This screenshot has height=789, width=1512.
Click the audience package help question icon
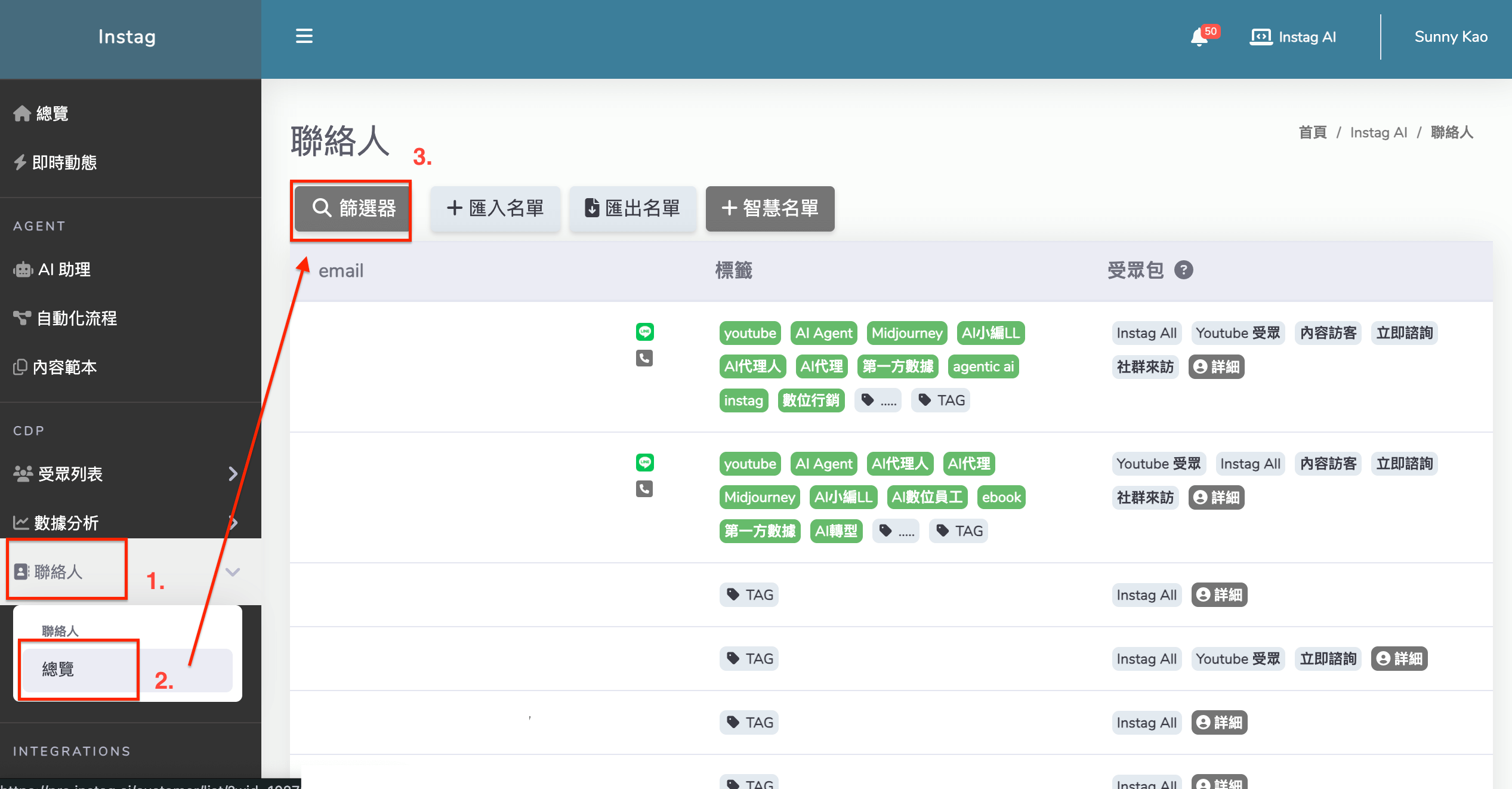[x=1183, y=270]
